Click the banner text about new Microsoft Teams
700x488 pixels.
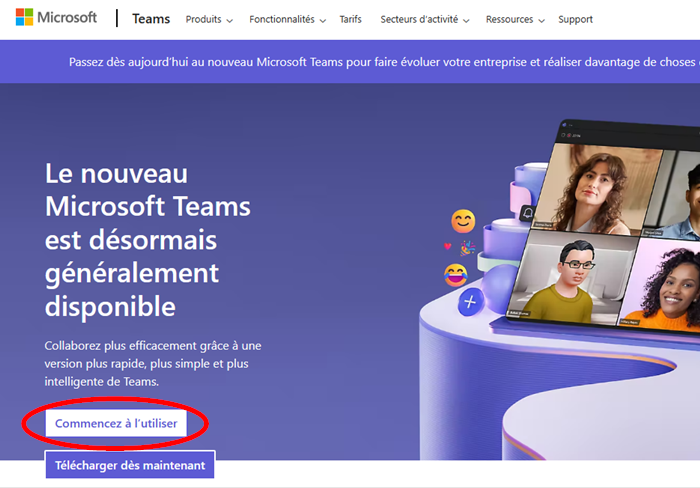pos(384,62)
